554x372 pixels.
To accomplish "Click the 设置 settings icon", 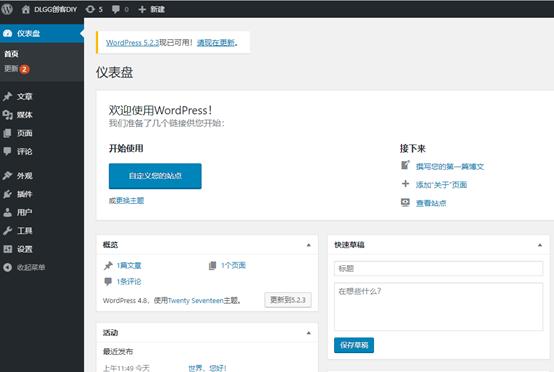I will (x=7, y=249).
